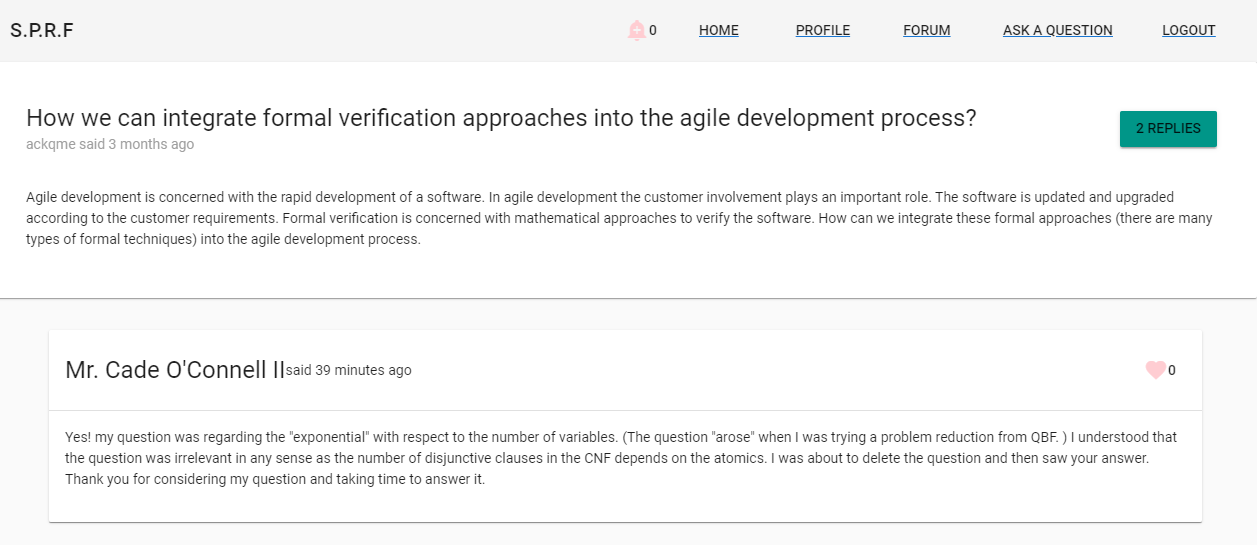This screenshot has height=545, width=1257.
Task: Click the notification bell icon
Action: (x=636, y=31)
